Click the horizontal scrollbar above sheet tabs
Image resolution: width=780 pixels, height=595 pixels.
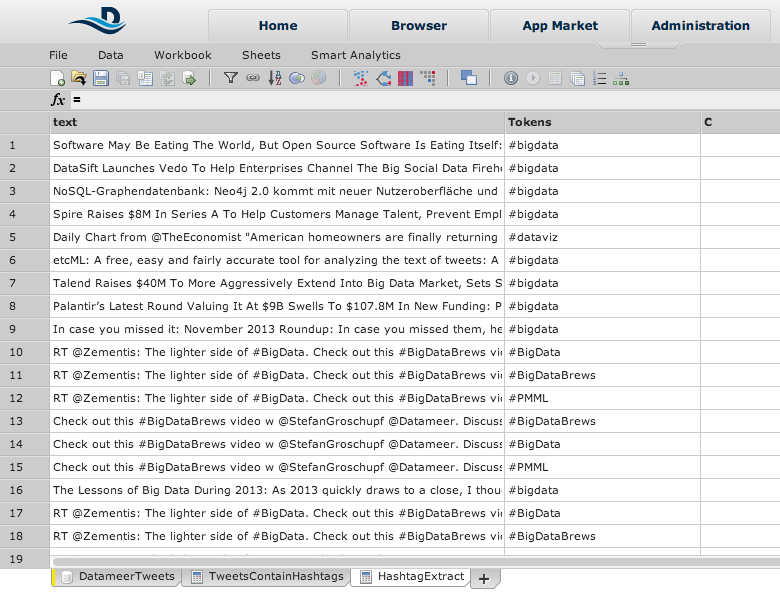[416, 562]
